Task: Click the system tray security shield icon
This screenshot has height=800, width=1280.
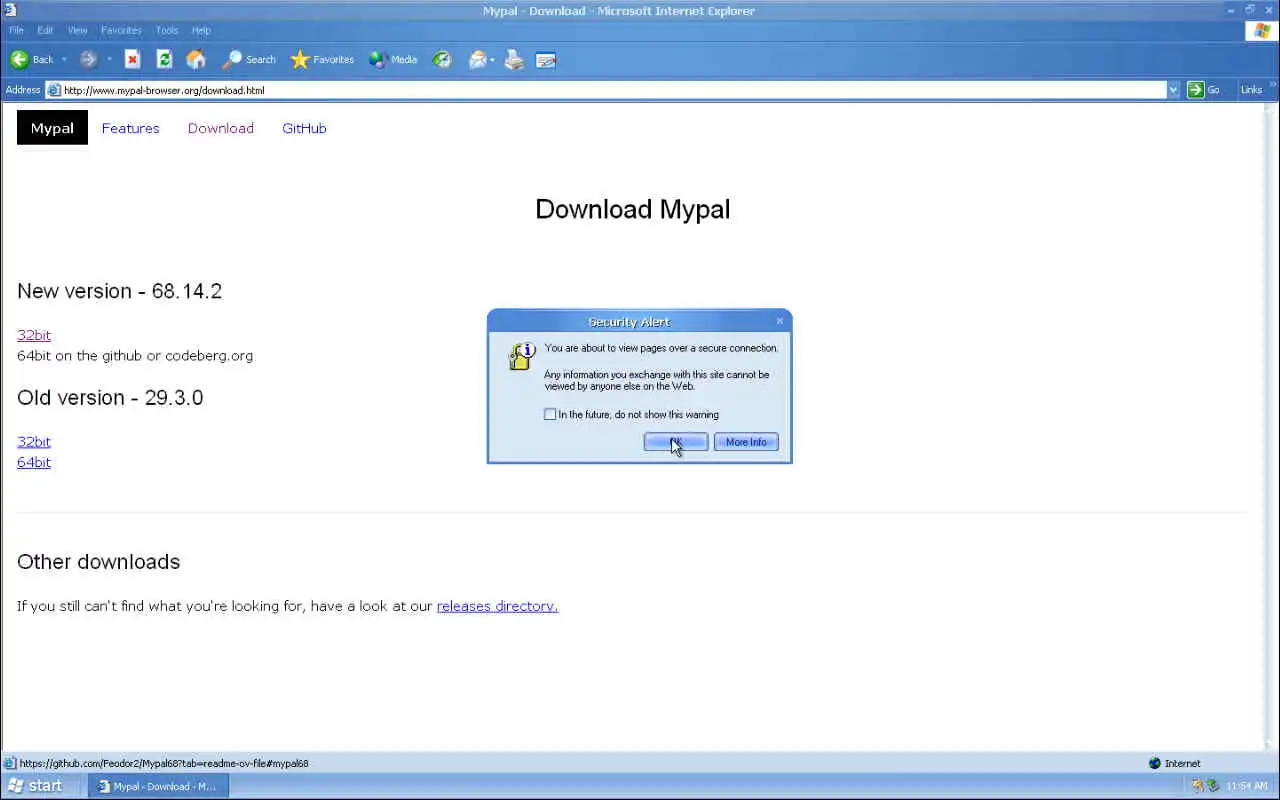Action: 1197,786
